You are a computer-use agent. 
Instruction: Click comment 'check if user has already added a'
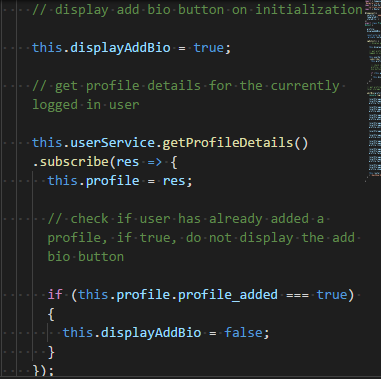186,219
